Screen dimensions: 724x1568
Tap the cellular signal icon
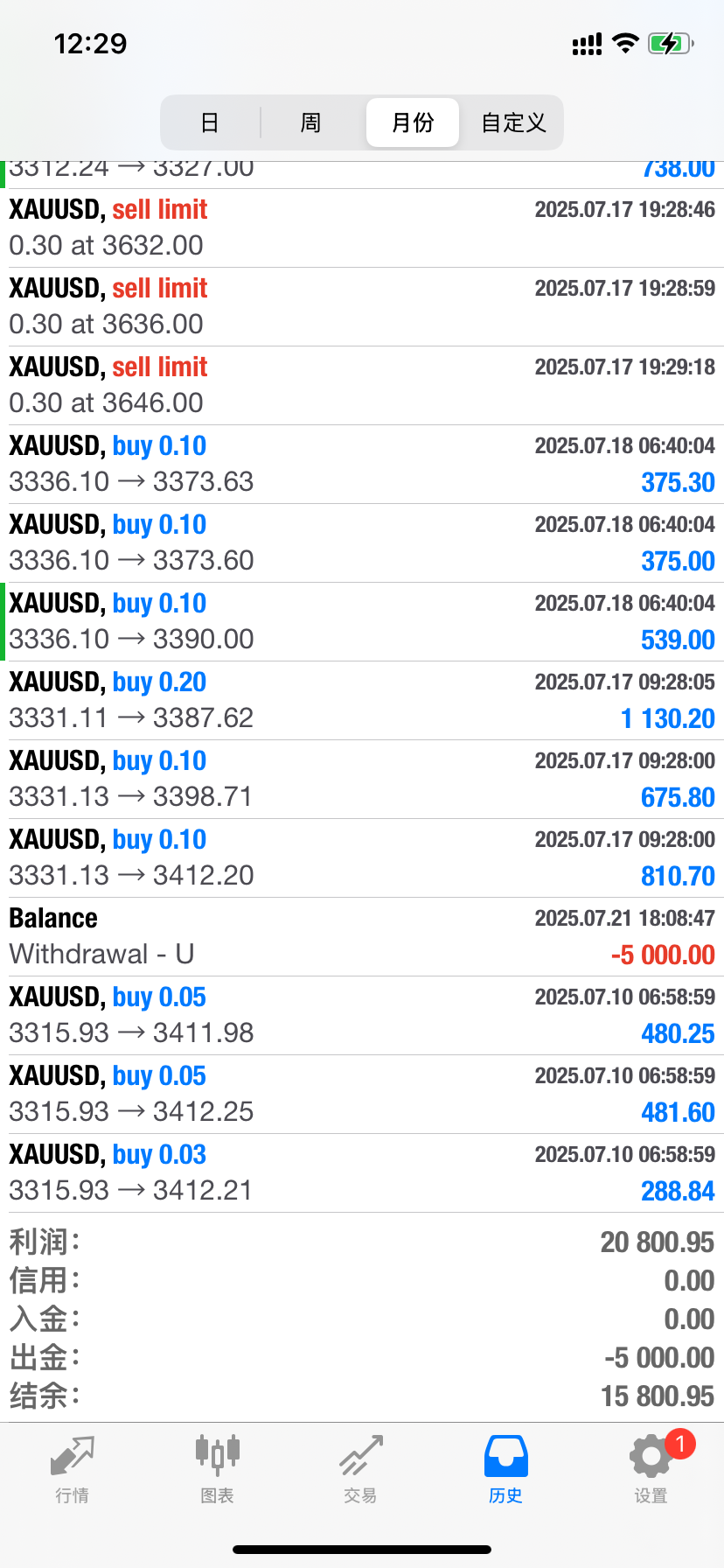pos(587,44)
